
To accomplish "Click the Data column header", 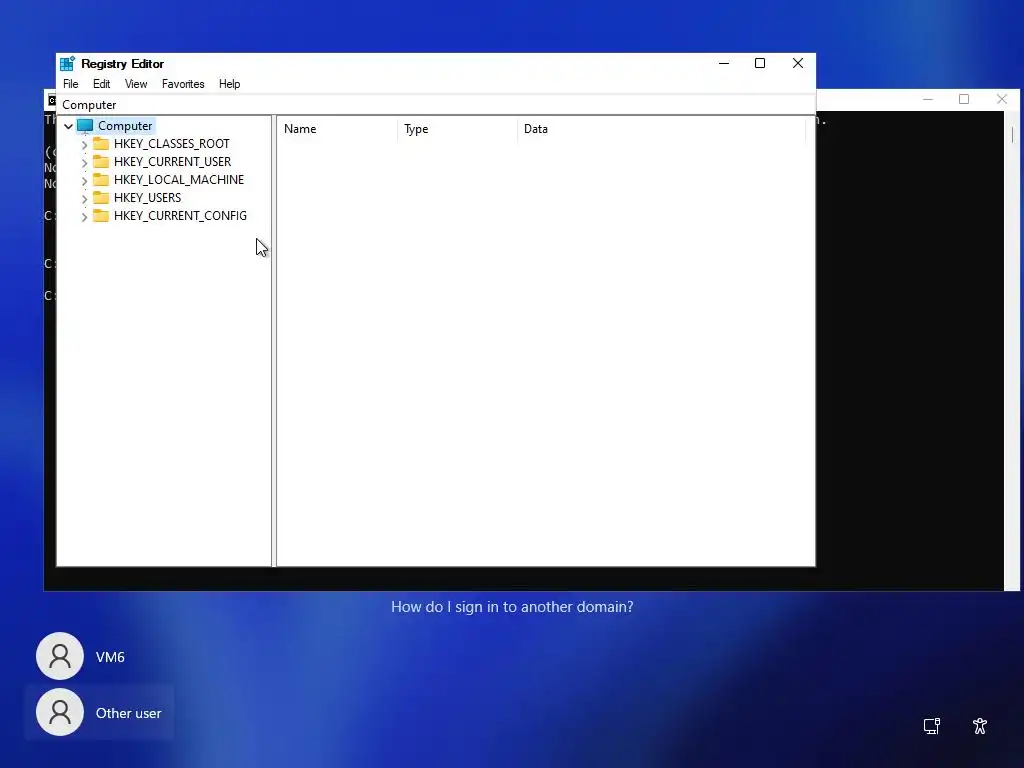I will click(661, 129).
